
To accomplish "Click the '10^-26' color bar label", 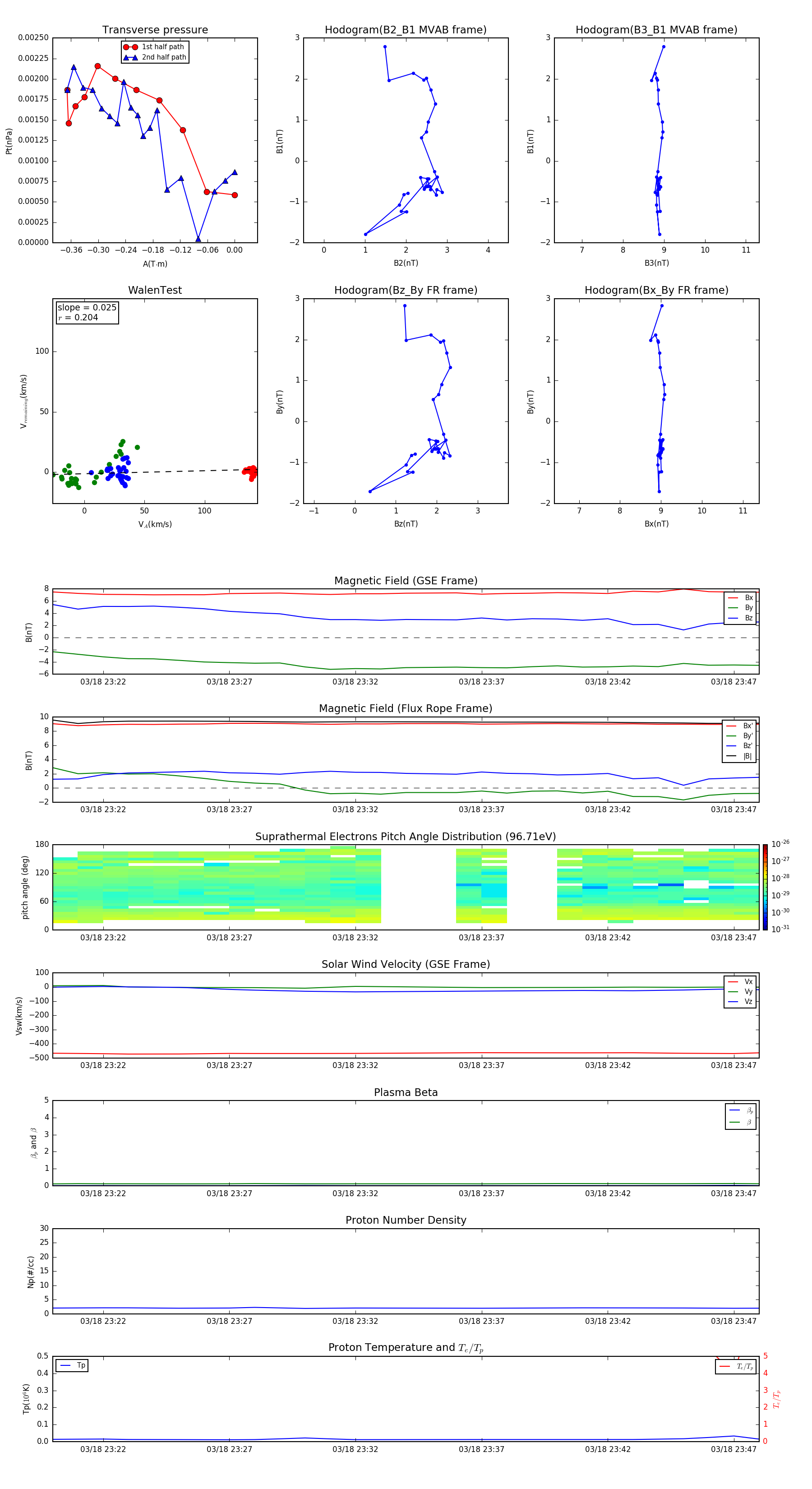I will click(780, 844).
